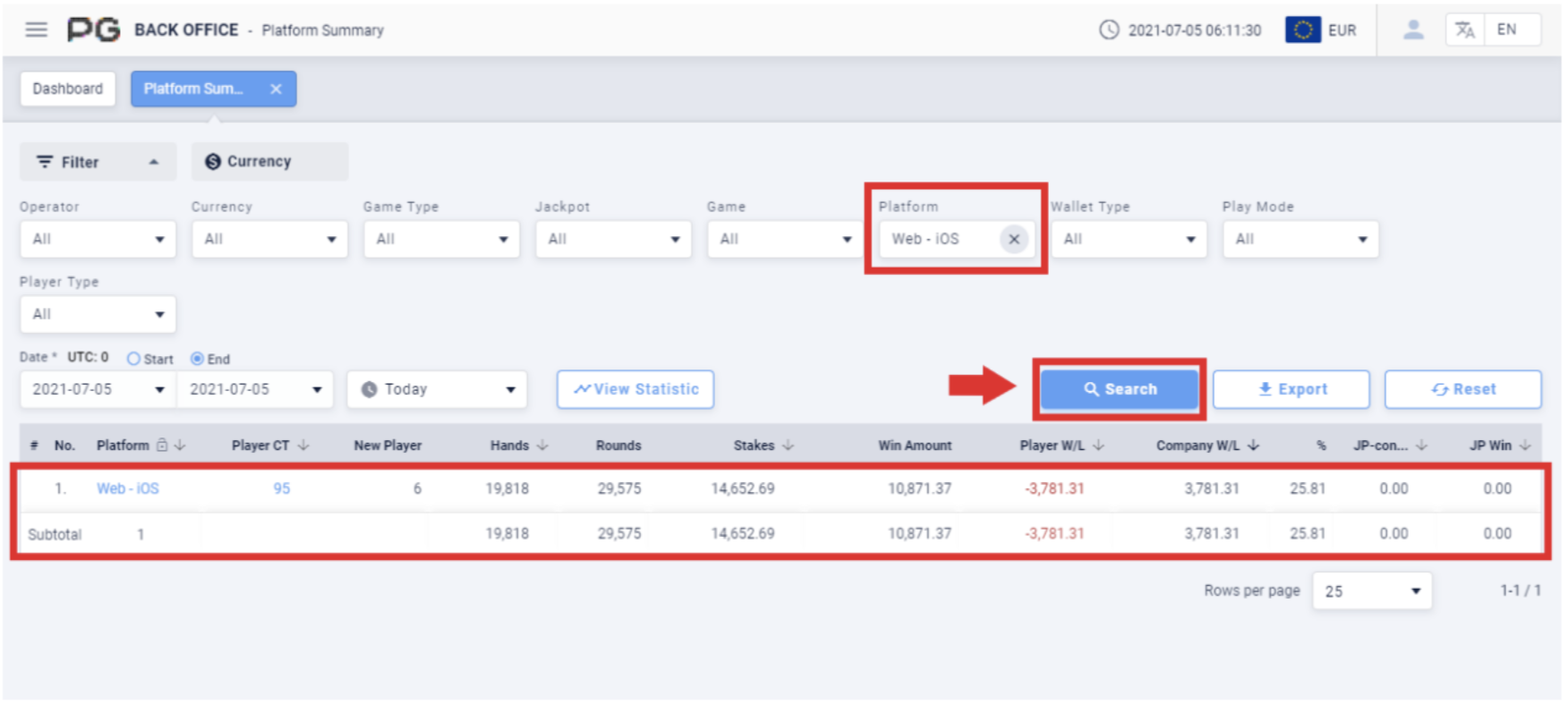
Task: Click the Player W/L value -3,781.31 in row 1
Action: [x=1054, y=488]
